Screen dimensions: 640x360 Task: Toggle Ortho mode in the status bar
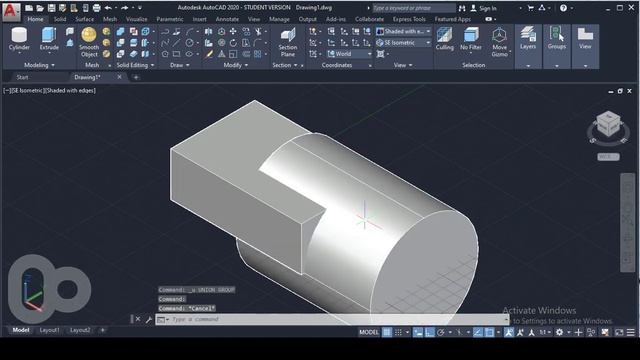pos(429,332)
